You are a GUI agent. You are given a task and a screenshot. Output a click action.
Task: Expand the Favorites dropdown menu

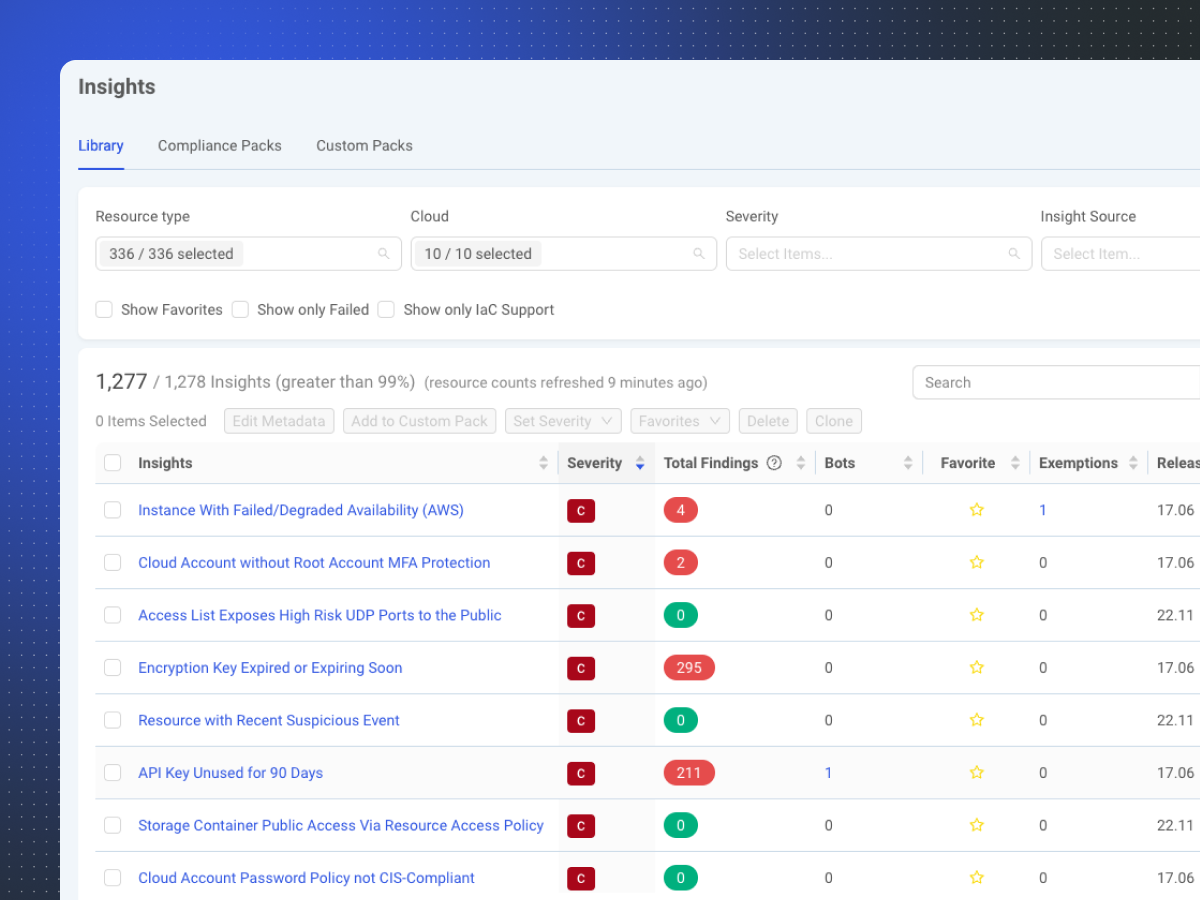point(680,421)
